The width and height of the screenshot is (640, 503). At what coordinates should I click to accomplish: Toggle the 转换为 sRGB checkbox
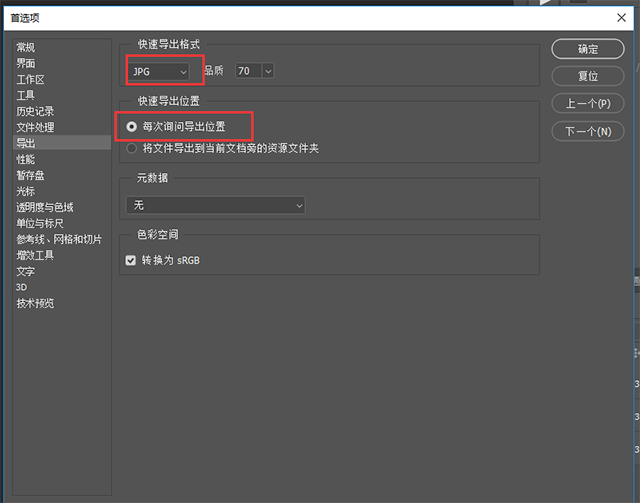pyautogui.click(x=130, y=260)
